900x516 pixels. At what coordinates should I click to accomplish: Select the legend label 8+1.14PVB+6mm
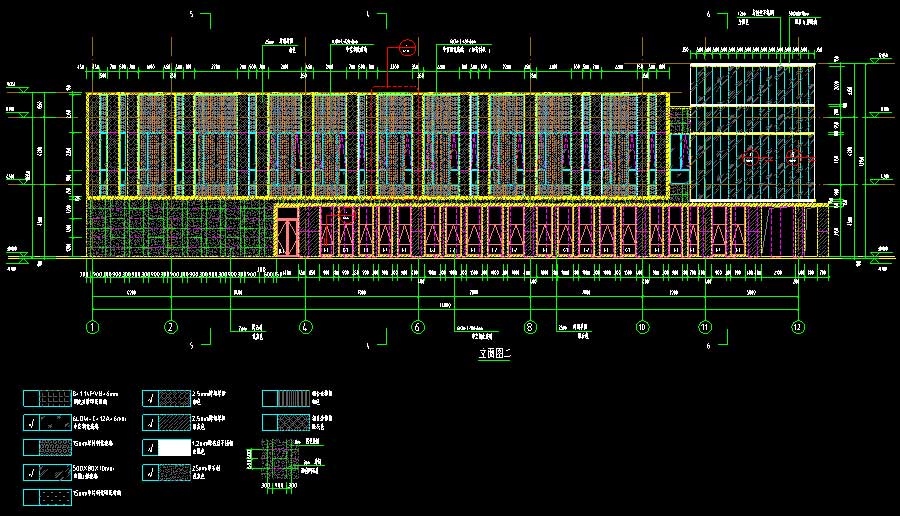click(95, 394)
